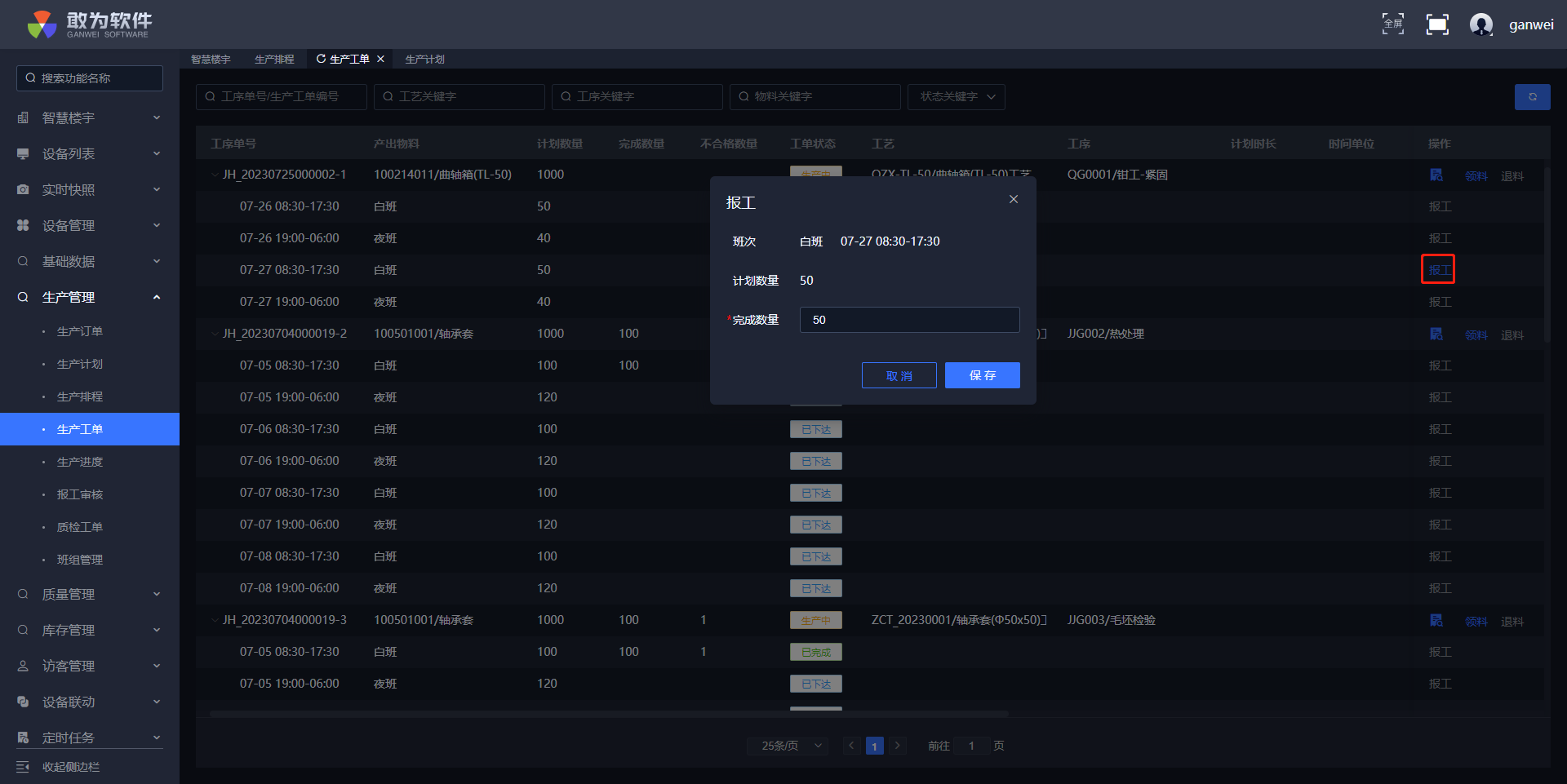The image size is (1567, 784).
Task: Open the ganwei user avatar
Action: coord(1480,24)
